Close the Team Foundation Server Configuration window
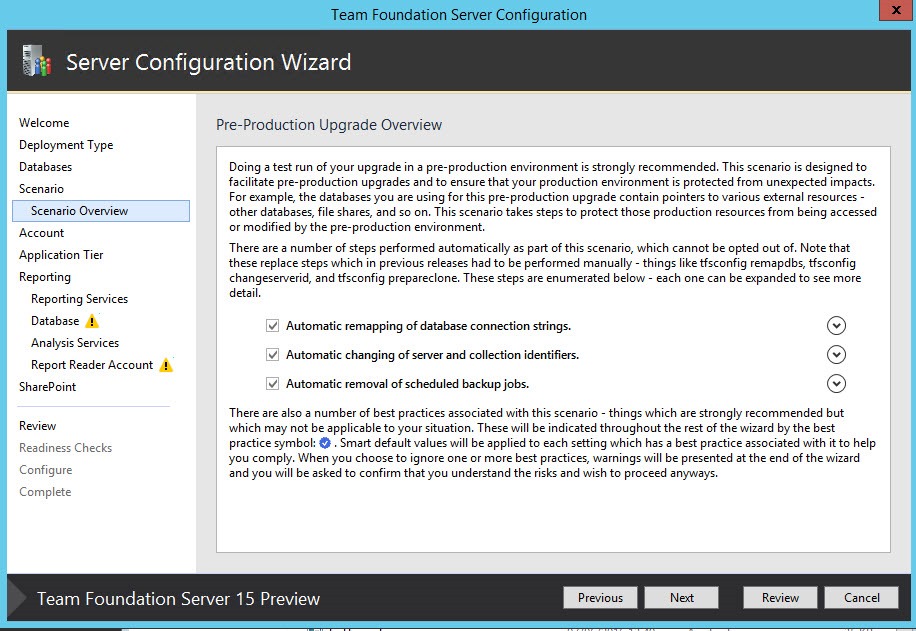The width and height of the screenshot is (916, 631). tap(897, 10)
